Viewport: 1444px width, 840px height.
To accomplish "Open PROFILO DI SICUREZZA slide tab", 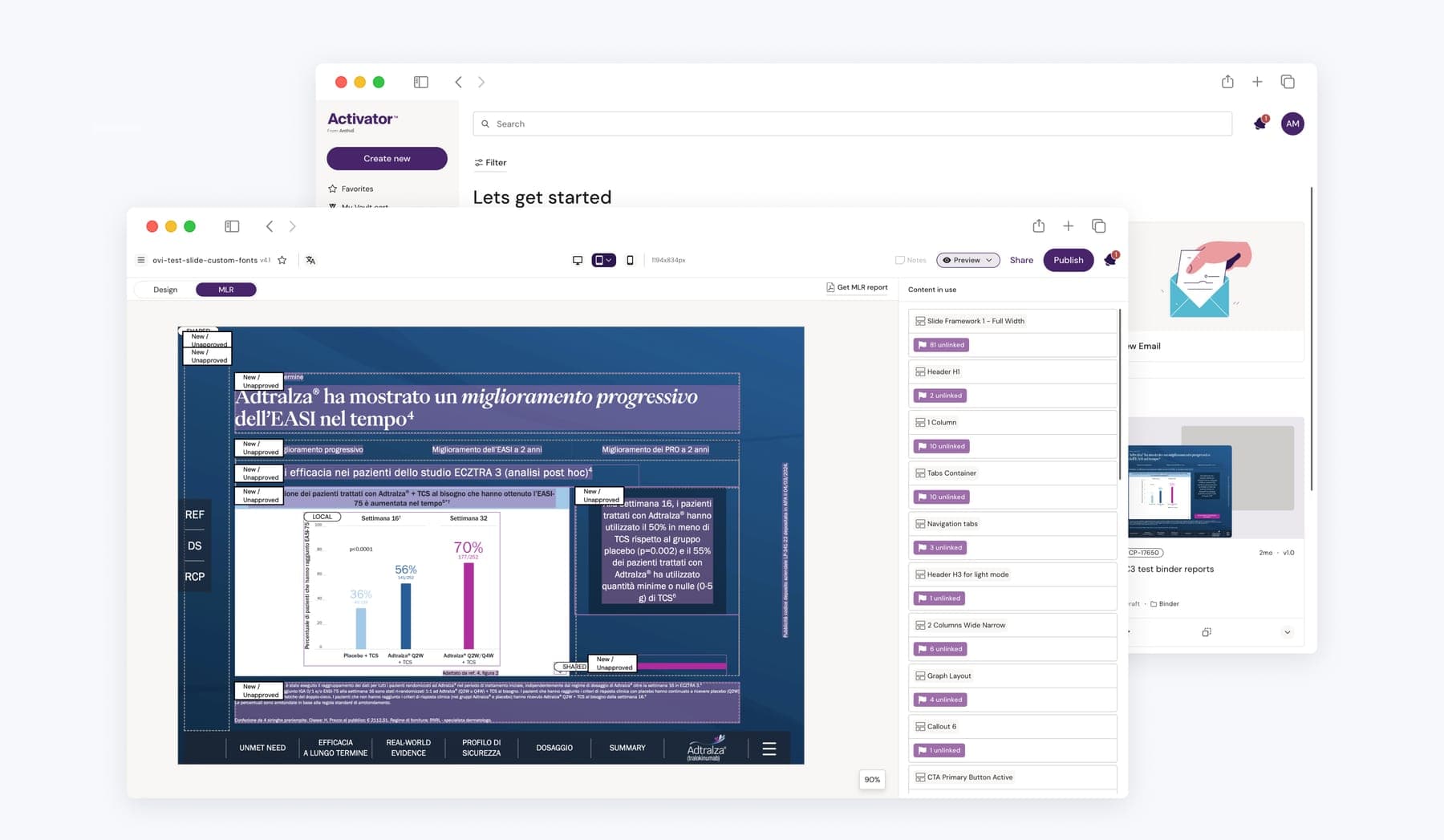I will tap(481, 748).
